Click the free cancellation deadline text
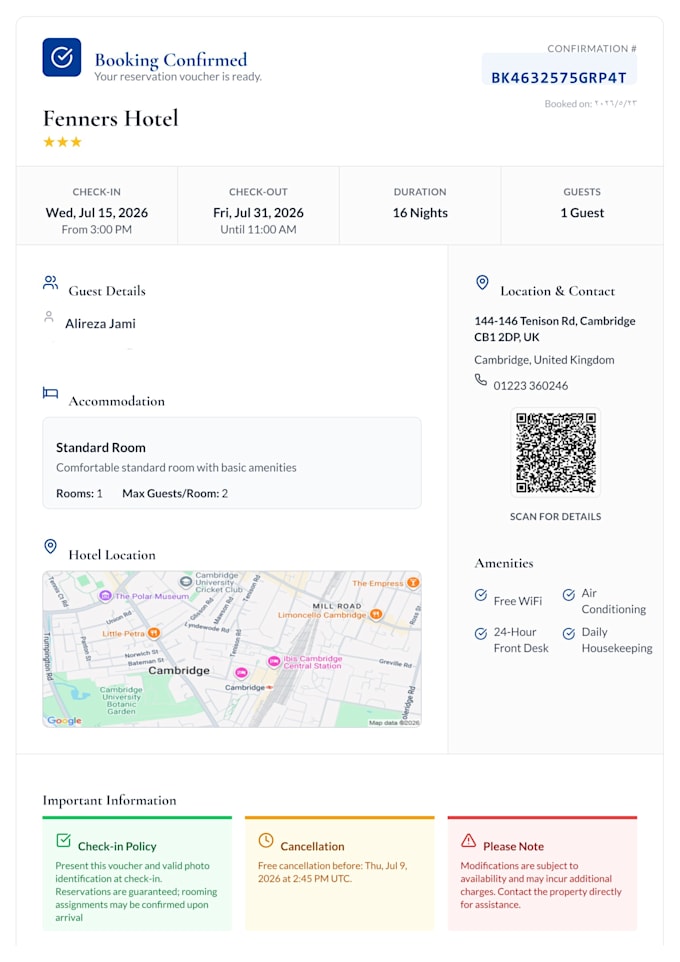The image size is (680, 962). point(332,872)
